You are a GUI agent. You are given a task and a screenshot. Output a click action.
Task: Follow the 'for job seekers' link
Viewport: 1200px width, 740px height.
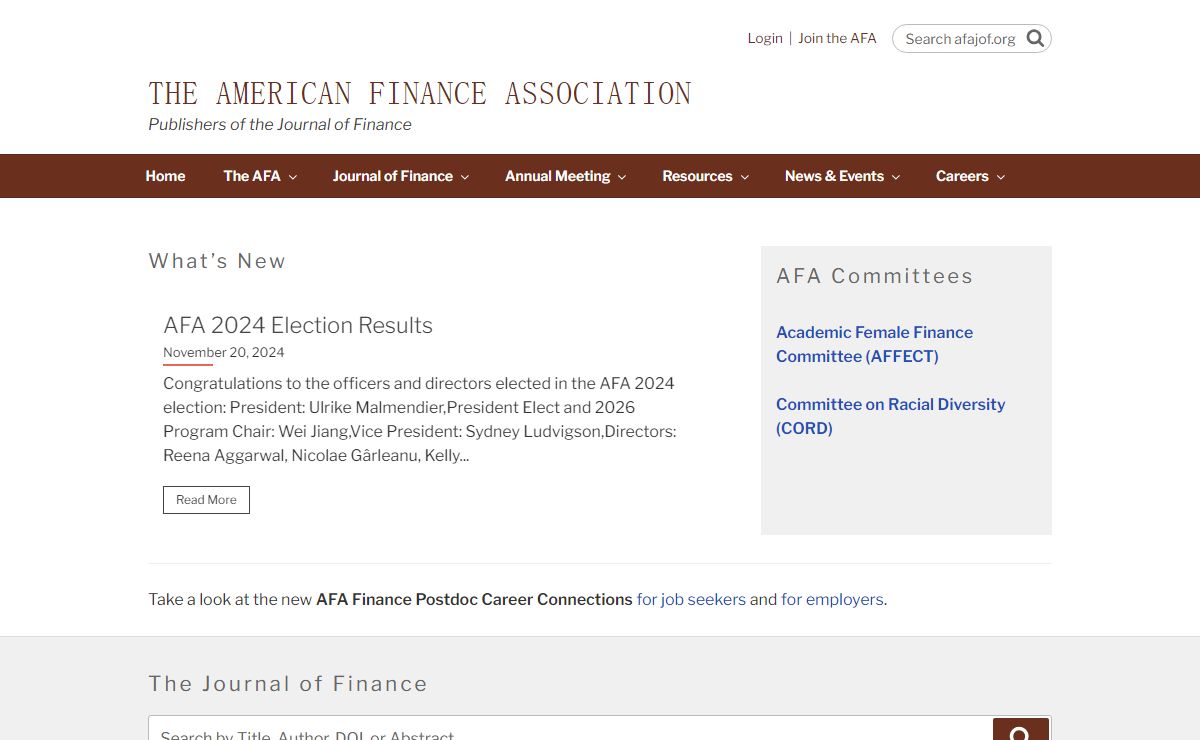[691, 600]
